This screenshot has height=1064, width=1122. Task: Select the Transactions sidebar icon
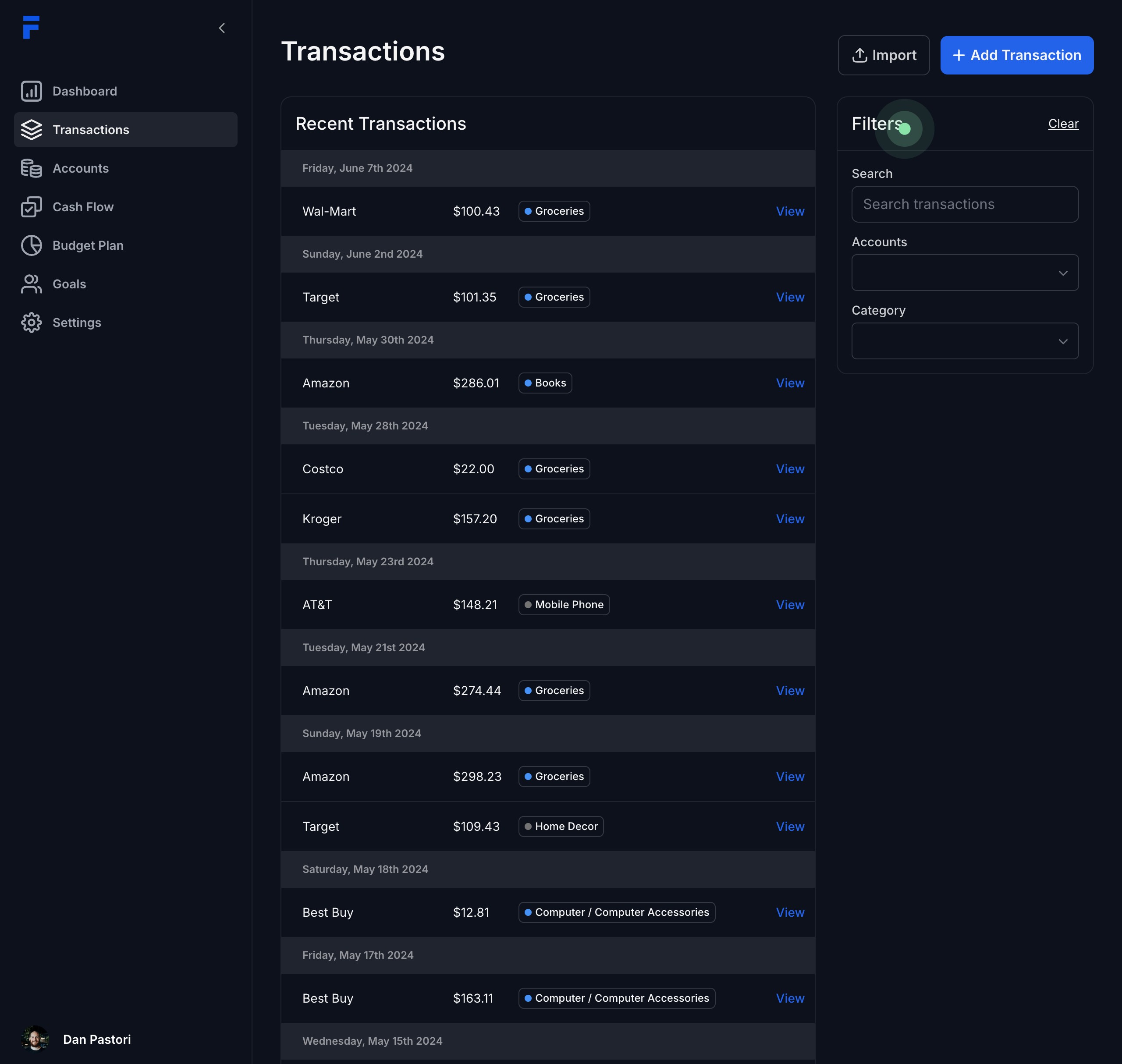click(x=31, y=130)
